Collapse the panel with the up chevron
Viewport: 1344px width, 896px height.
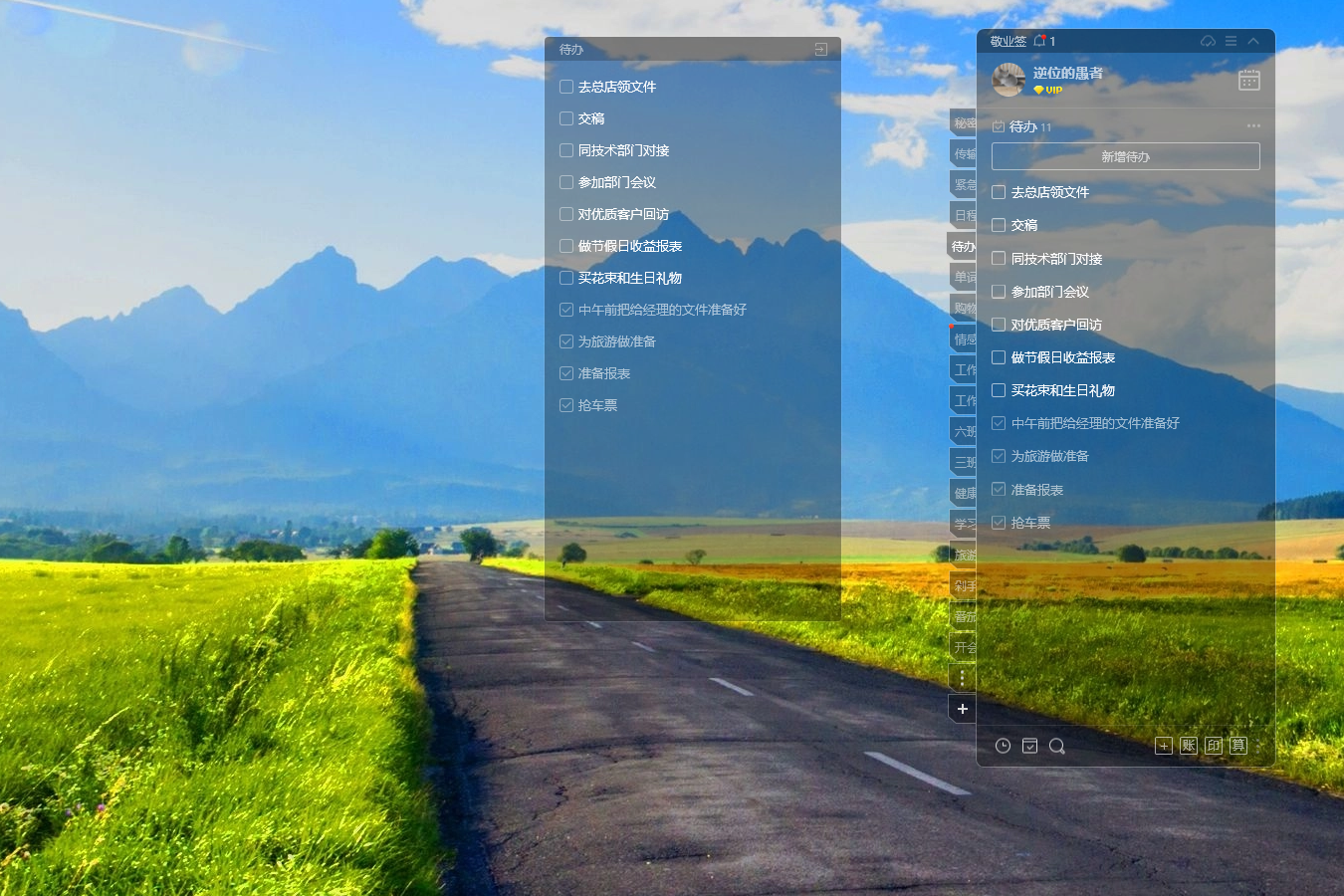pyautogui.click(x=1253, y=41)
